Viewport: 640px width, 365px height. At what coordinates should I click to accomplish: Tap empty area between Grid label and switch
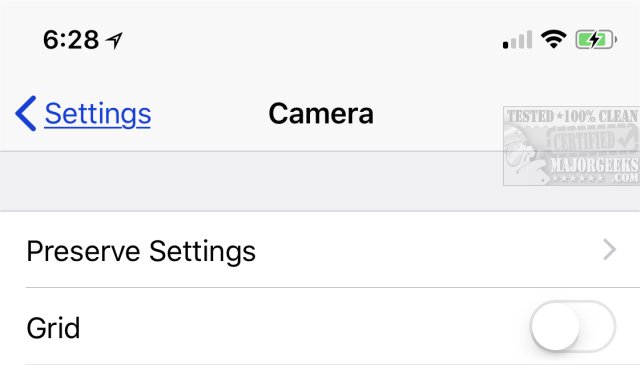tap(304, 327)
